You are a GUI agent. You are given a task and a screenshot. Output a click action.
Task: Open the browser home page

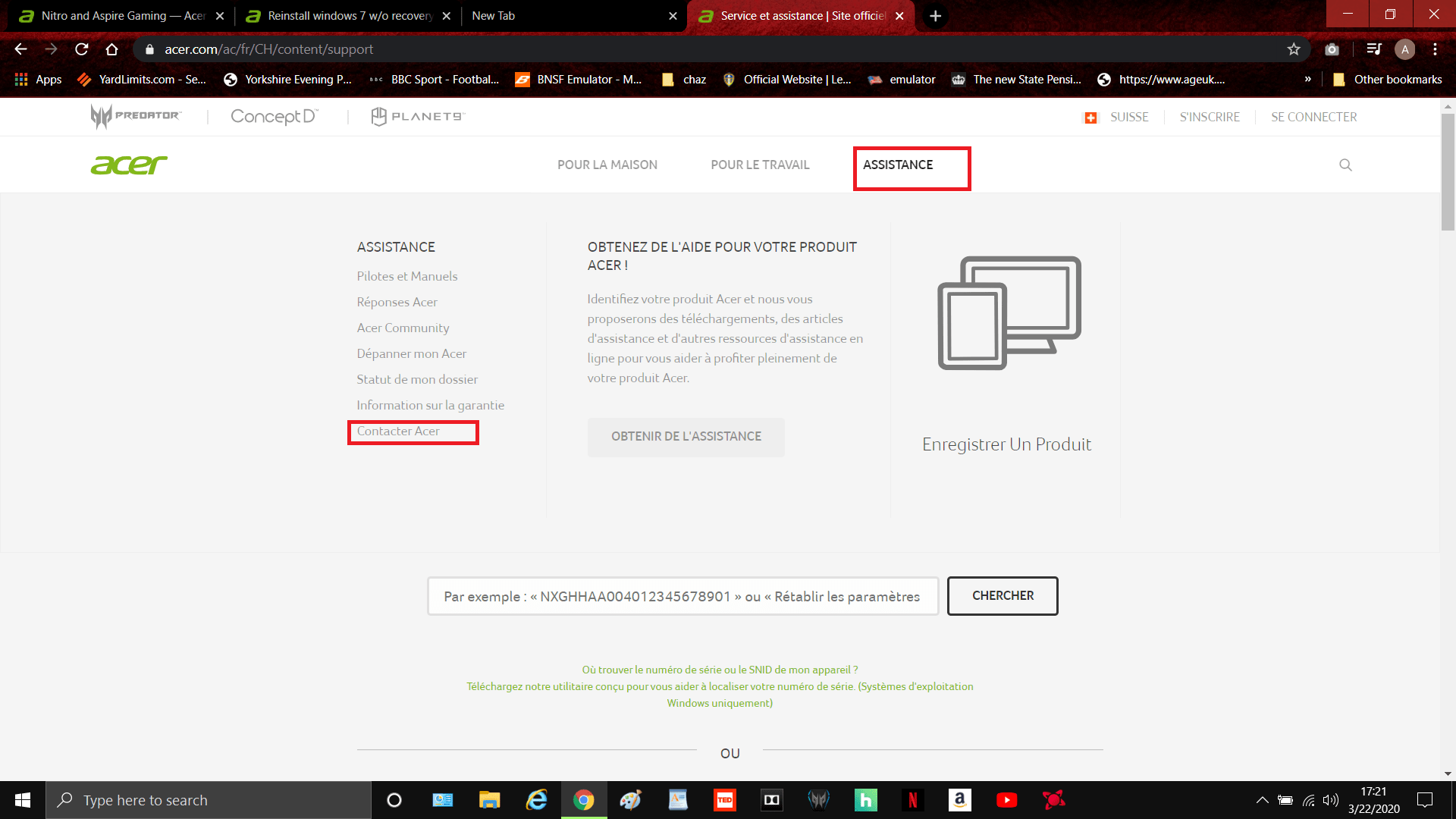tap(112, 49)
